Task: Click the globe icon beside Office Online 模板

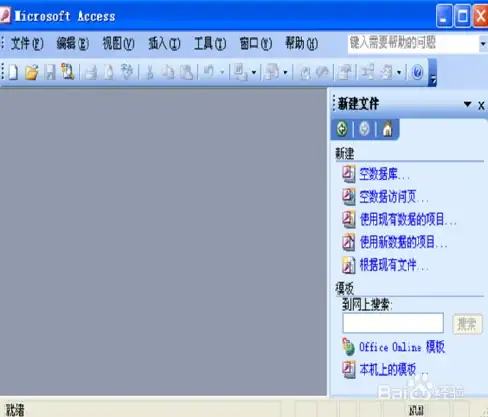Action: coord(349,347)
